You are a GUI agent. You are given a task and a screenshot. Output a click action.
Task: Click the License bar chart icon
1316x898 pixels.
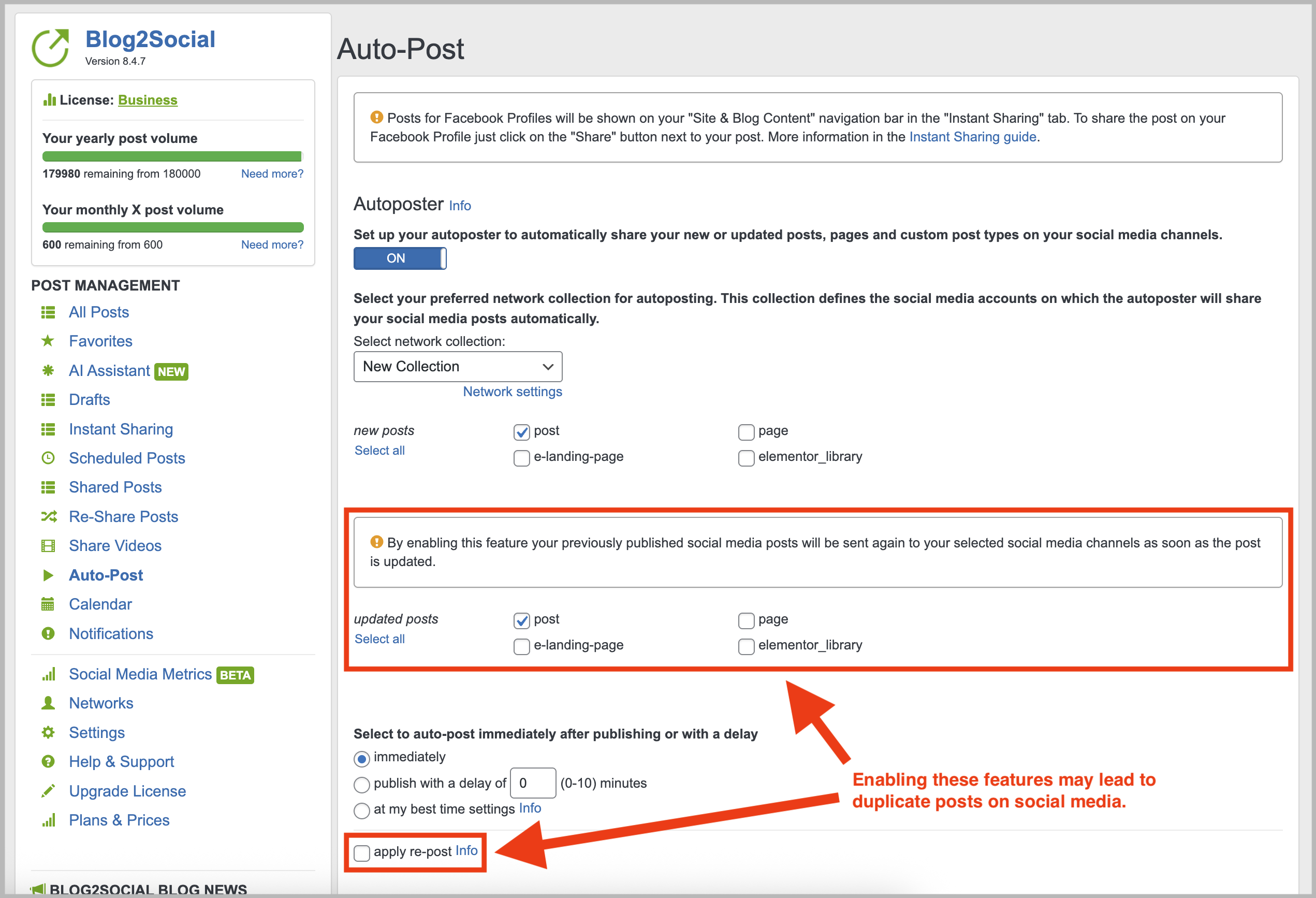tap(49, 100)
